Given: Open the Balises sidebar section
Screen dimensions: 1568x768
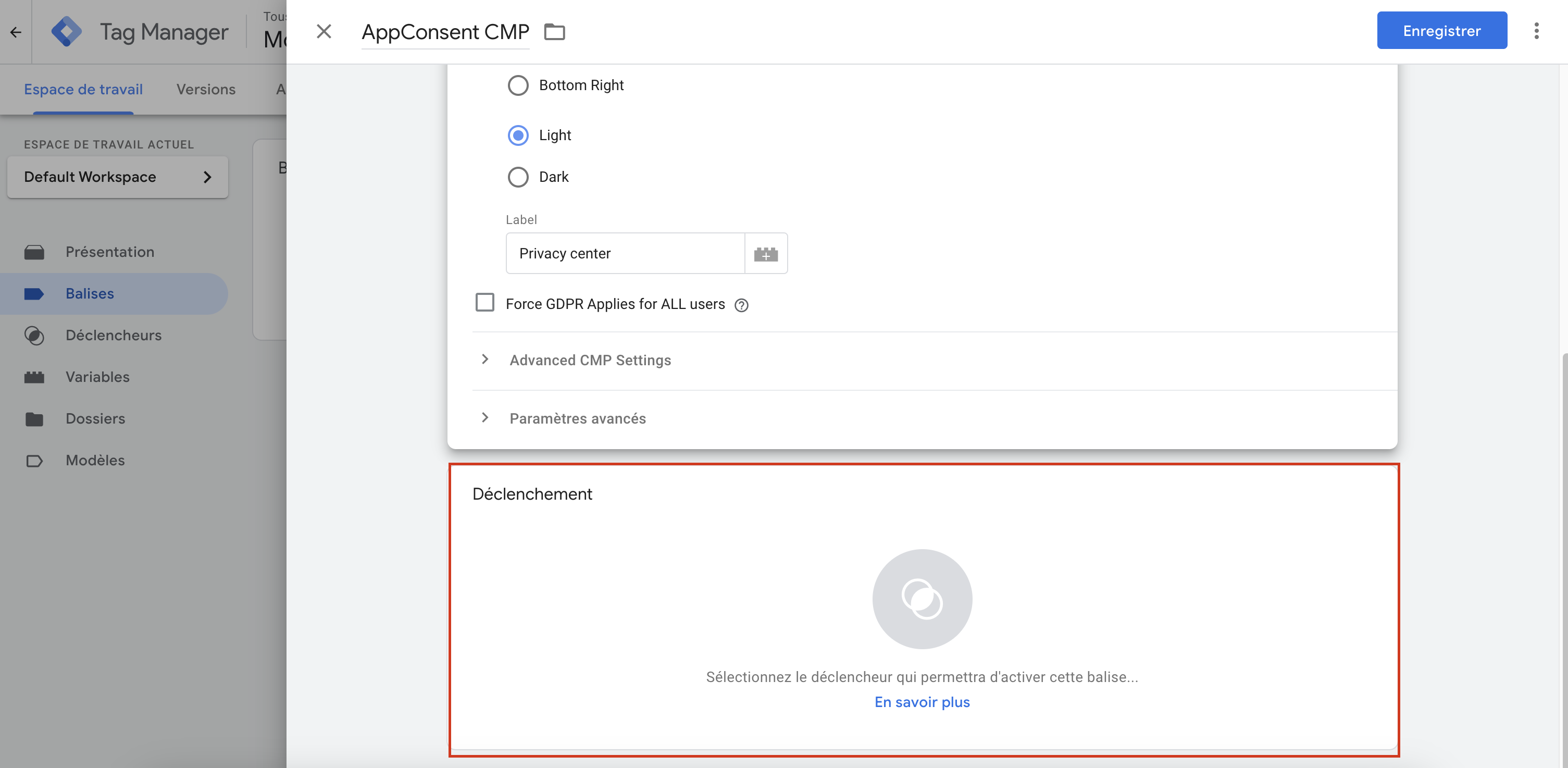Looking at the screenshot, I should [90, 293].
